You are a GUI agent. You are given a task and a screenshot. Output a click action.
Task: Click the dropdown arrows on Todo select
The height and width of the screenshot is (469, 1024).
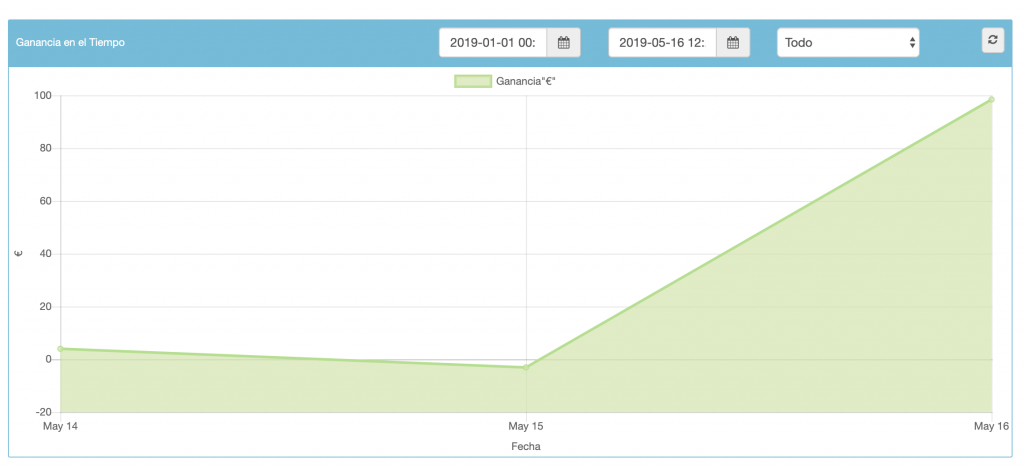912,42
